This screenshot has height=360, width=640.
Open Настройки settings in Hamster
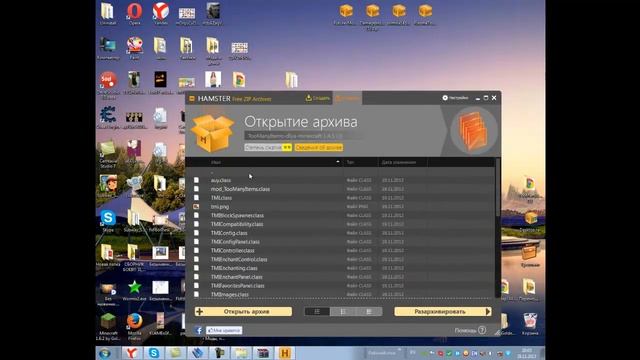click(x=456, y=98)
